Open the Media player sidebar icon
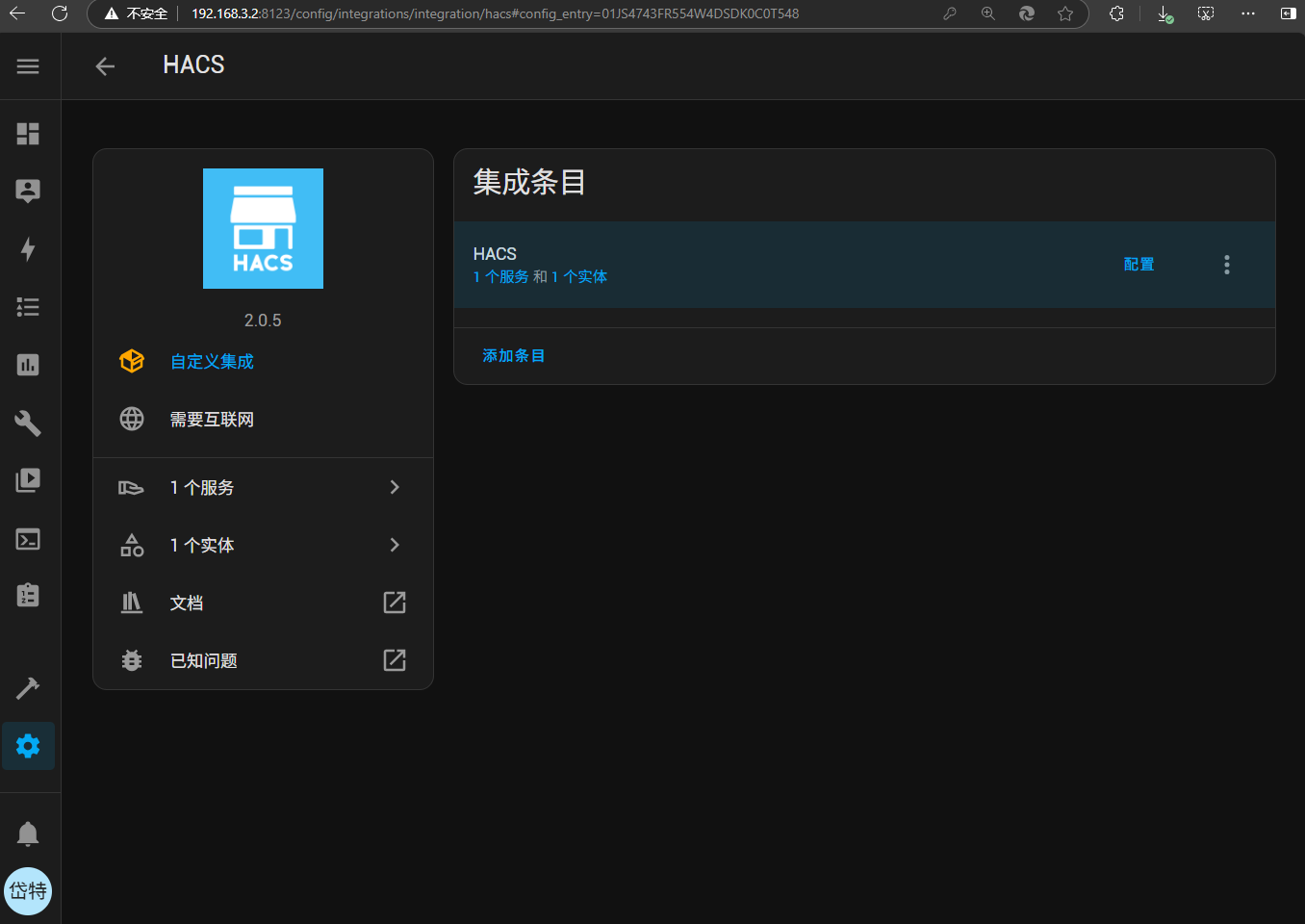1305x924 pixels. click(28, 480)
